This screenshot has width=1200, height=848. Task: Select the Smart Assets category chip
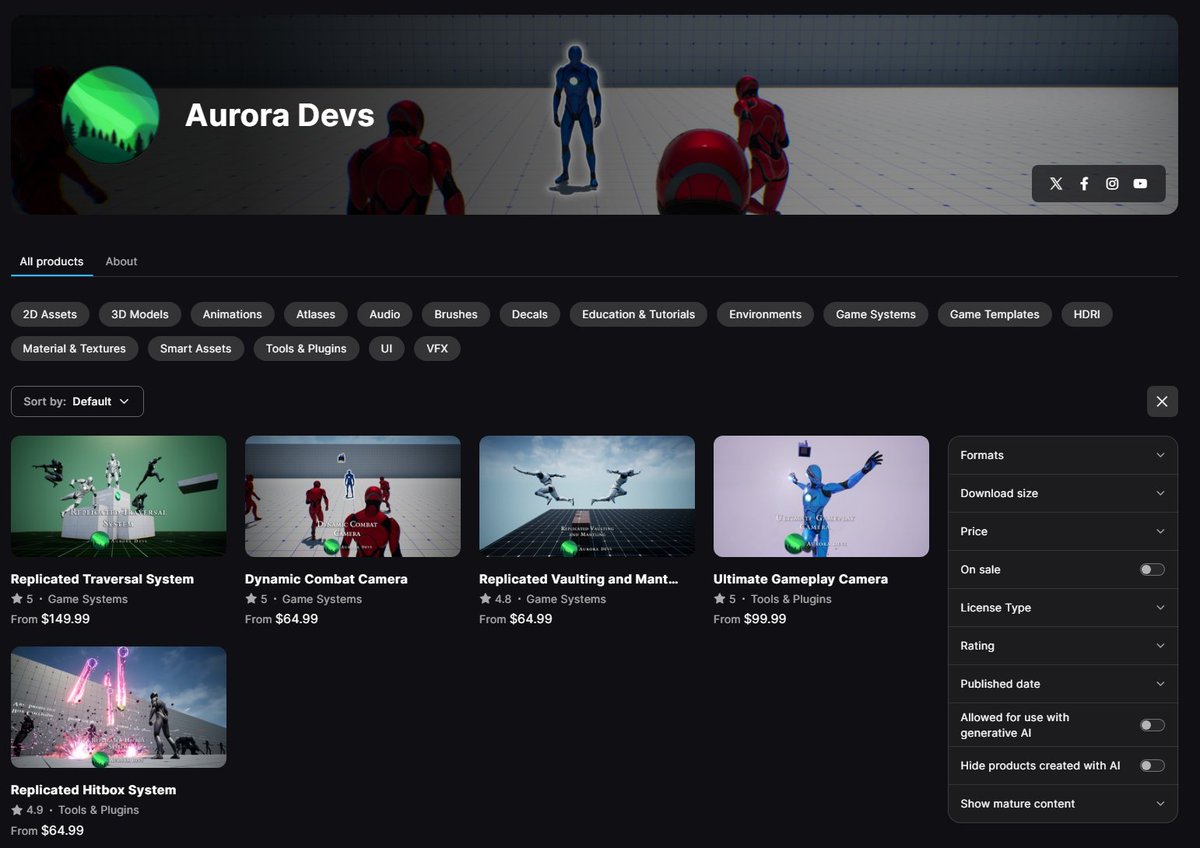point(196,348)
